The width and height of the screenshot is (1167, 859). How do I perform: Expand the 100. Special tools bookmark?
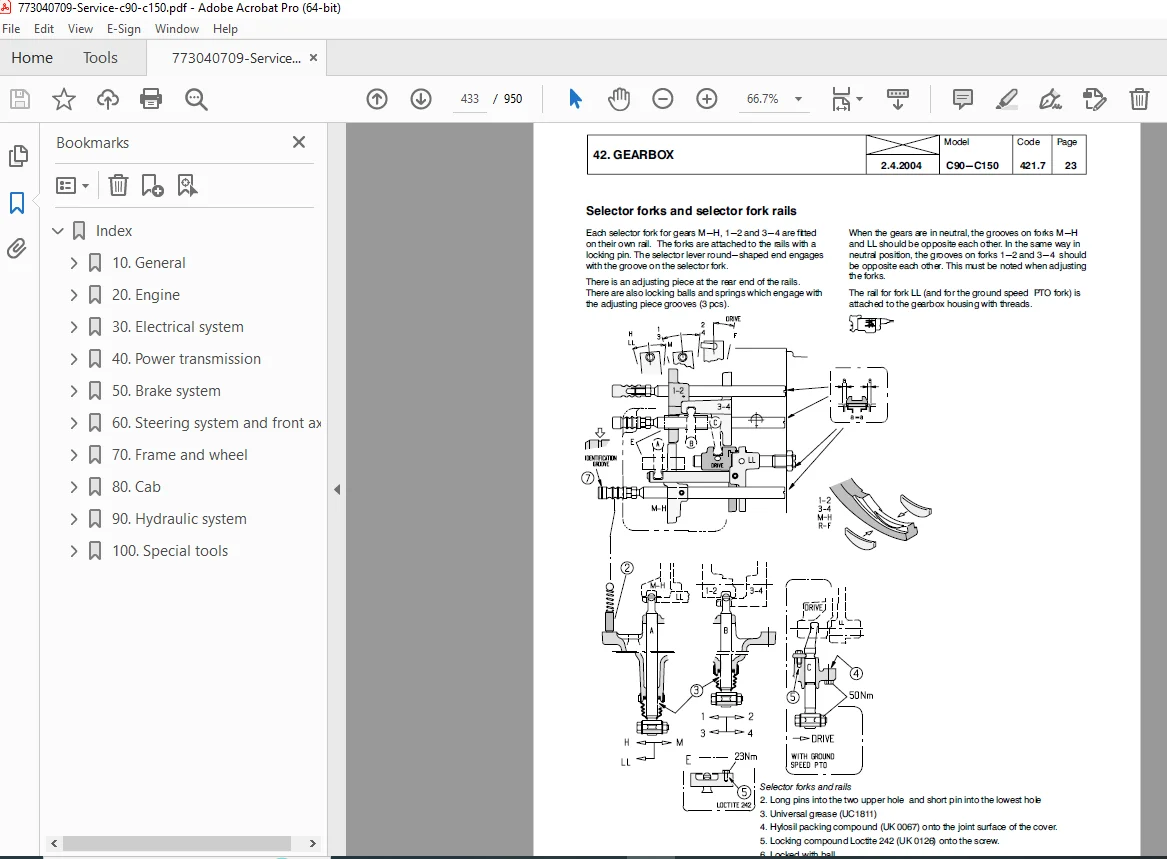pos(74,551)
